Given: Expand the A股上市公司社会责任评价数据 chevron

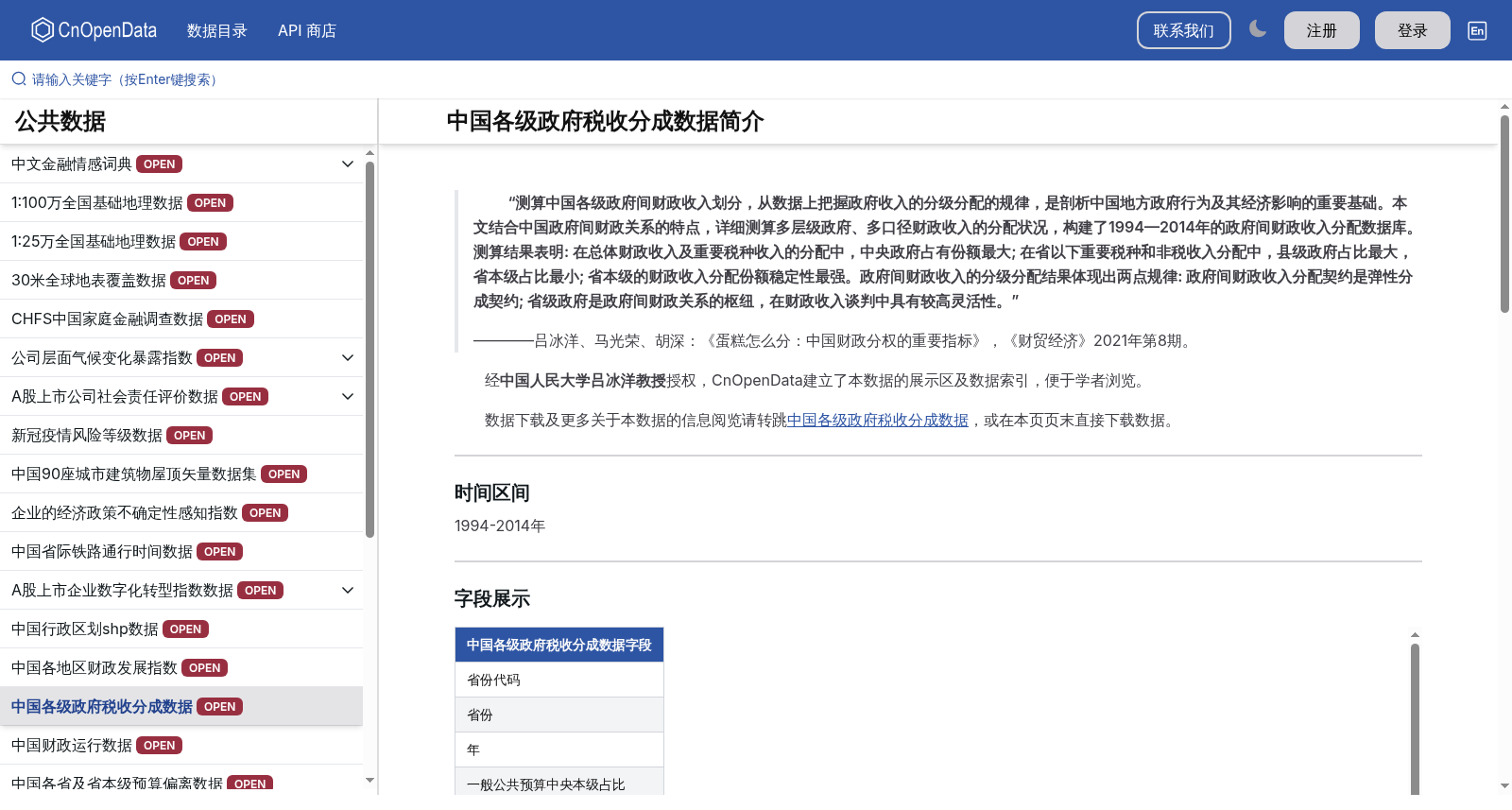Looking at the screenshot, I should (348, 396).
